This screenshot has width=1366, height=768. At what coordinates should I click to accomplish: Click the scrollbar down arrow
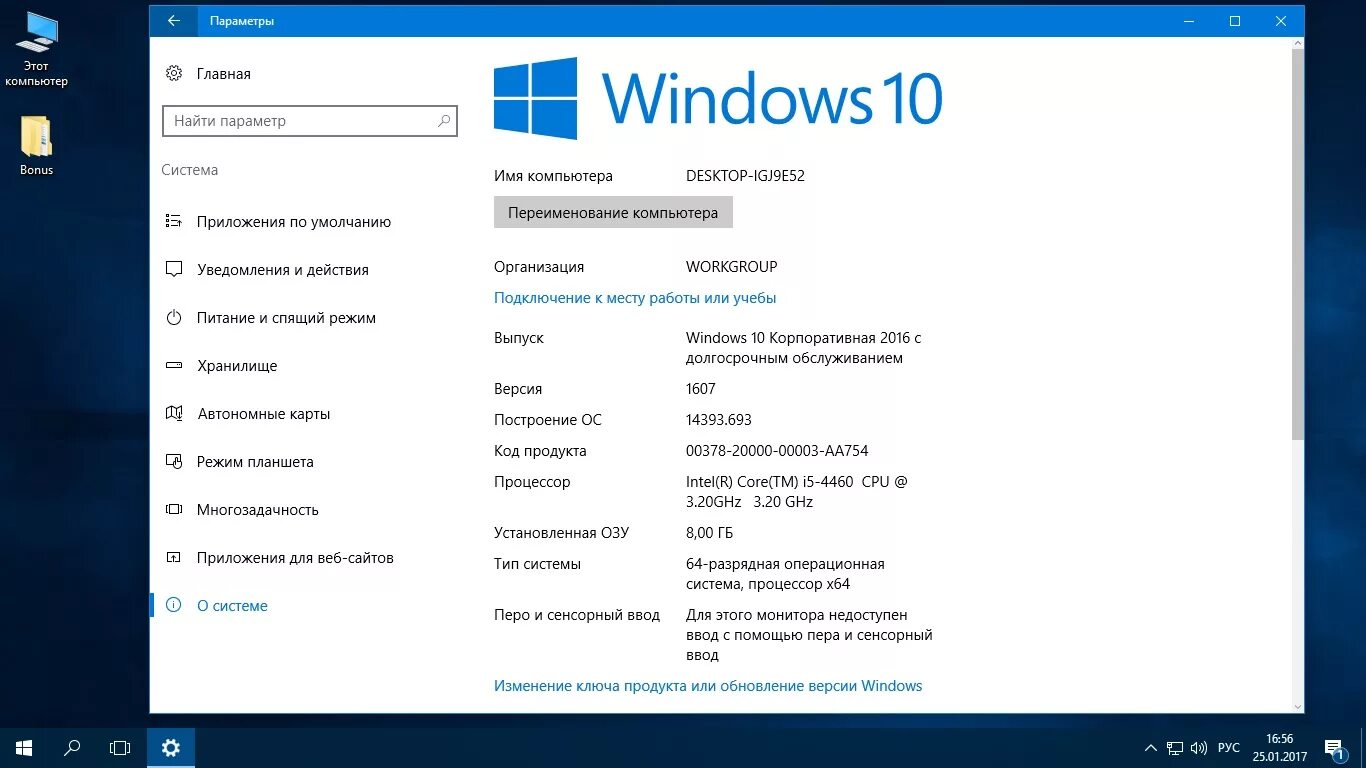click(x=1298, y=706)
